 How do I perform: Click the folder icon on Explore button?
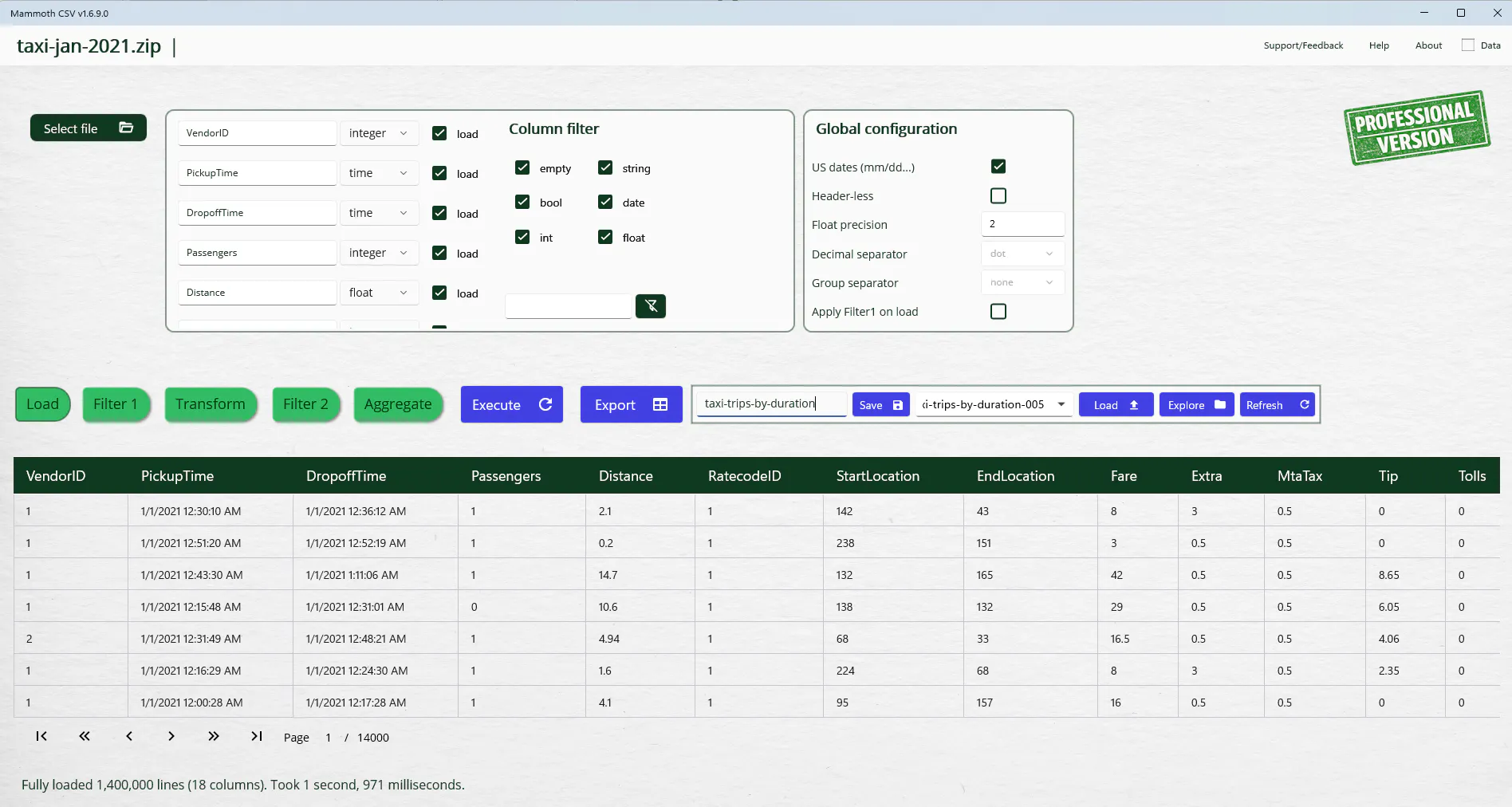(x=1220, y=404)
